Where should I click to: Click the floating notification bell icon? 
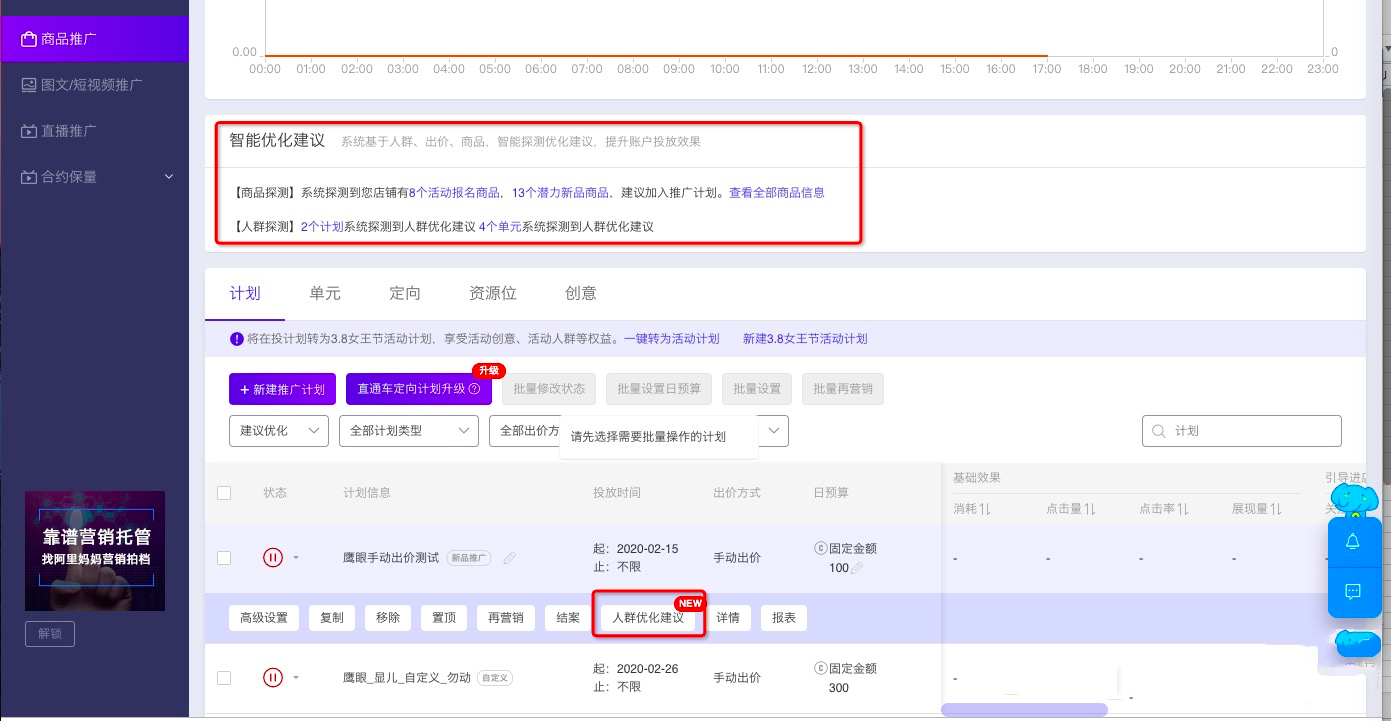coord(1354,541)
